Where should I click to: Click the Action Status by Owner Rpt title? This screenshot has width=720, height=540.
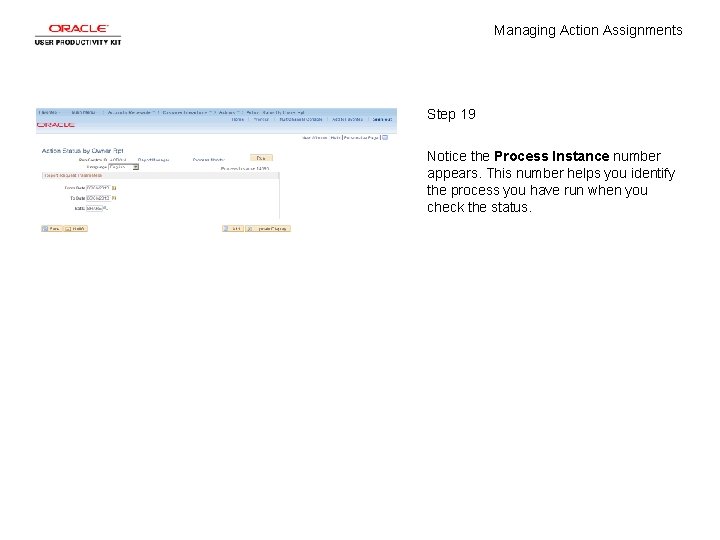pyautogui.click(x=83, y=151)
